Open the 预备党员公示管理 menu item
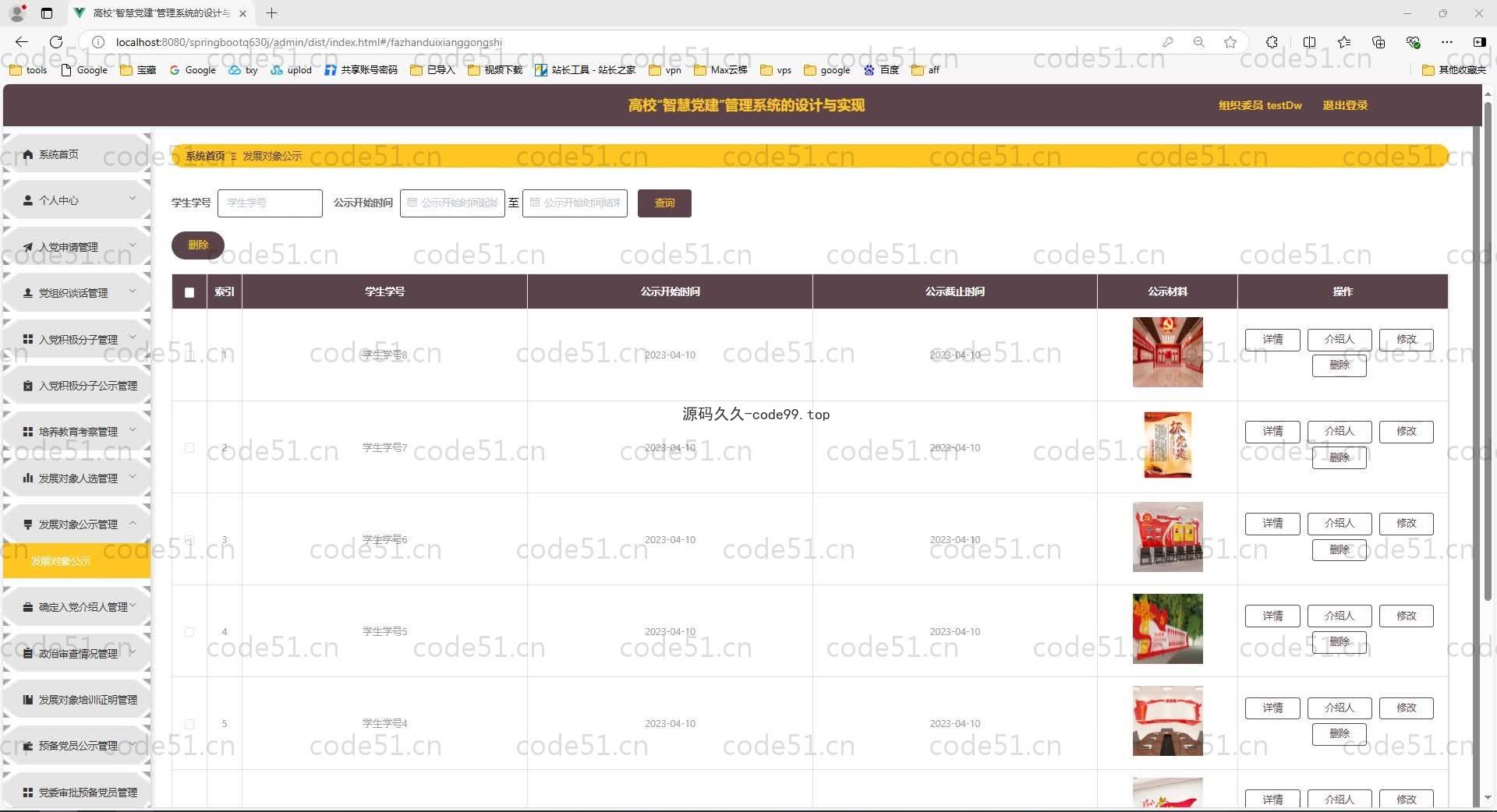 coord(76,746)
